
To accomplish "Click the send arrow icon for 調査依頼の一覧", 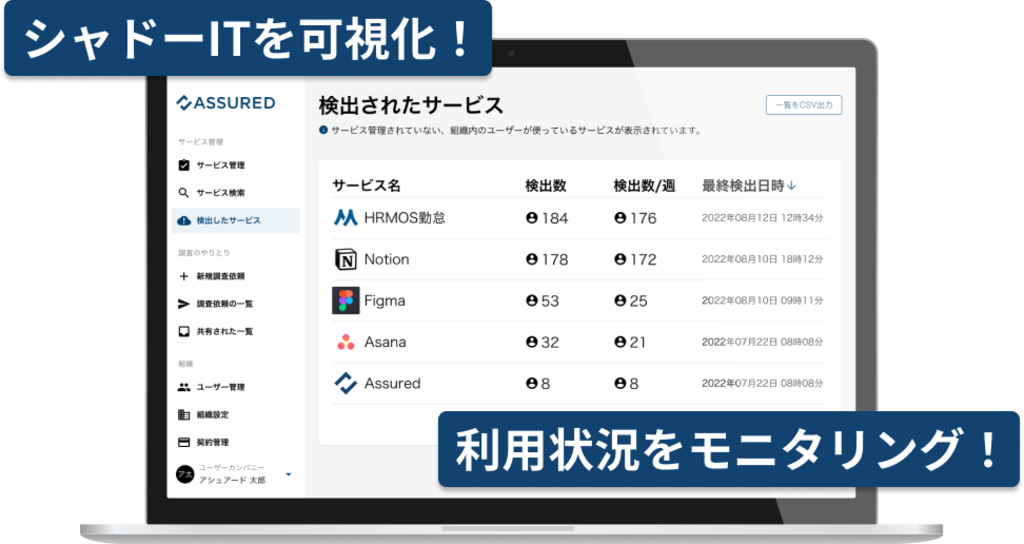I will click(x=184, y=304).
